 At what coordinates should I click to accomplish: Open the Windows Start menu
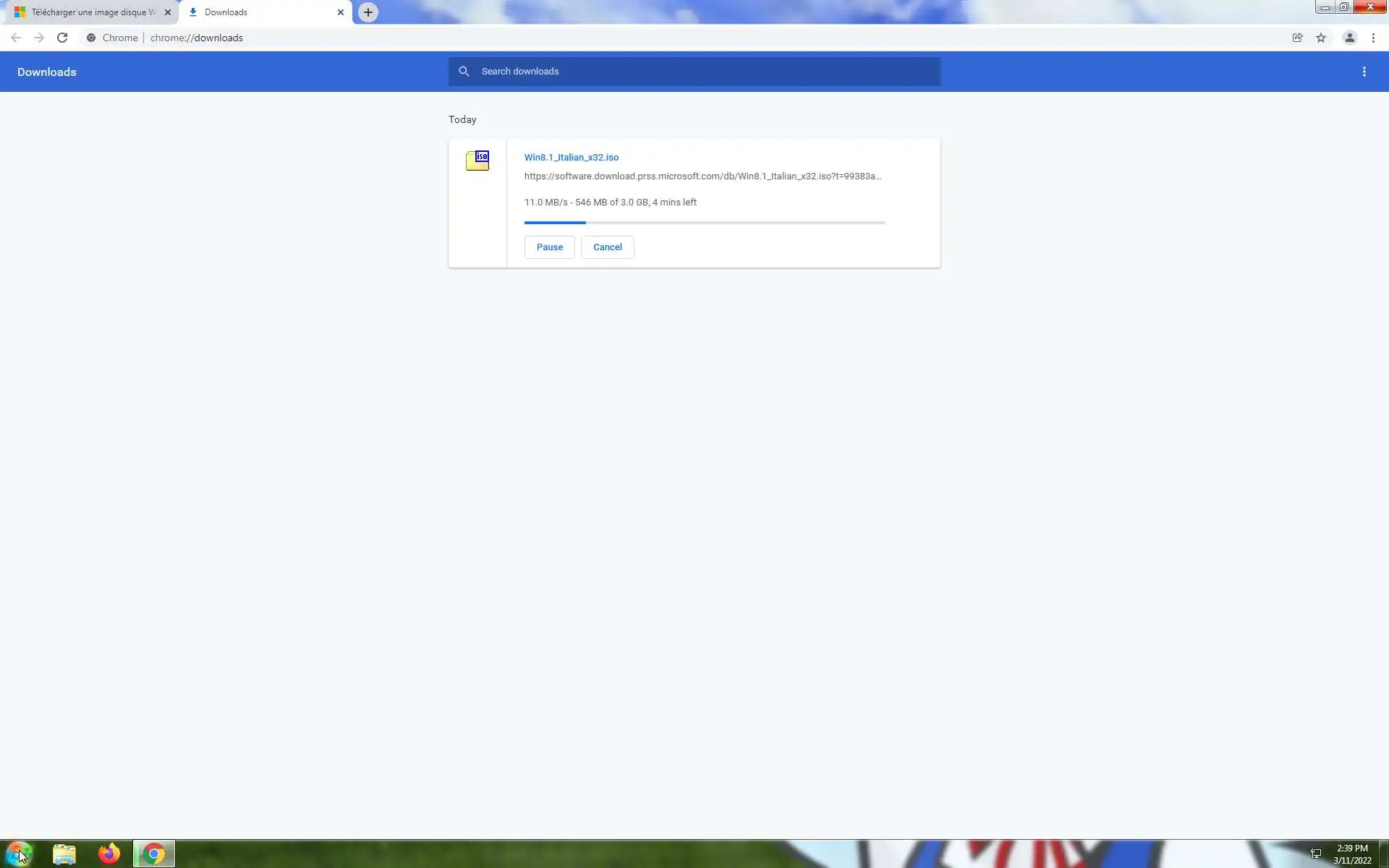point(20,854)
